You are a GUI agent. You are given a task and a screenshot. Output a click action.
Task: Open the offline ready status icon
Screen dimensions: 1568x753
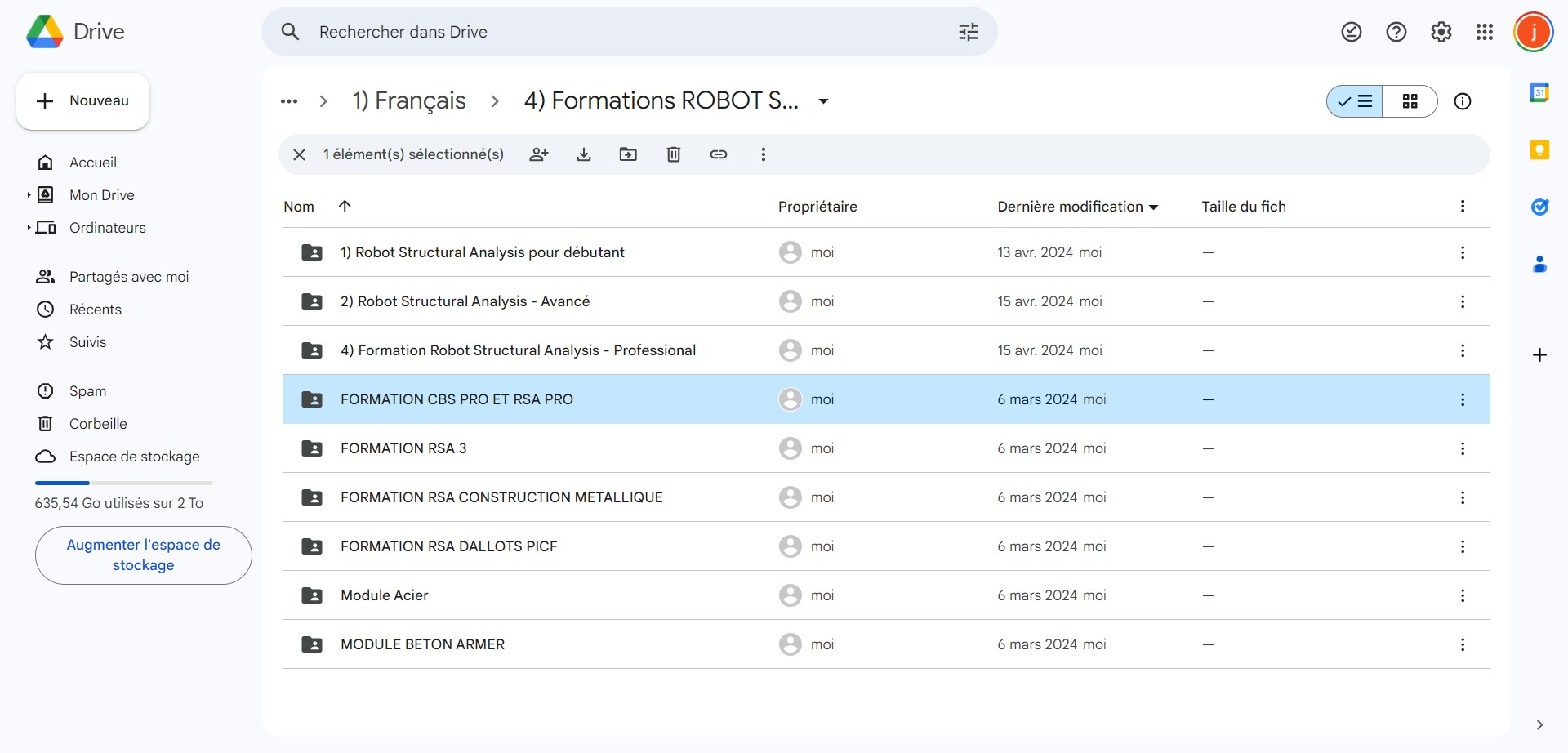(1352, 32)
